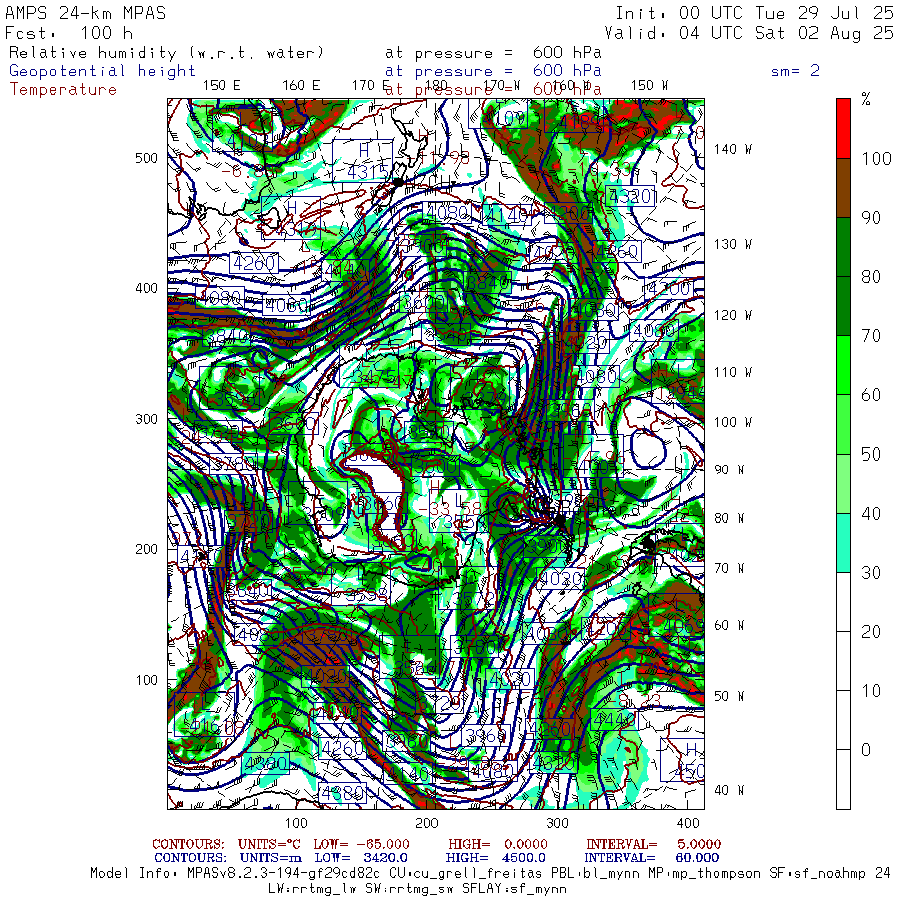Click the '4030' boxed contour label
This screenshot has width=900, height=900.
(561, 578)
